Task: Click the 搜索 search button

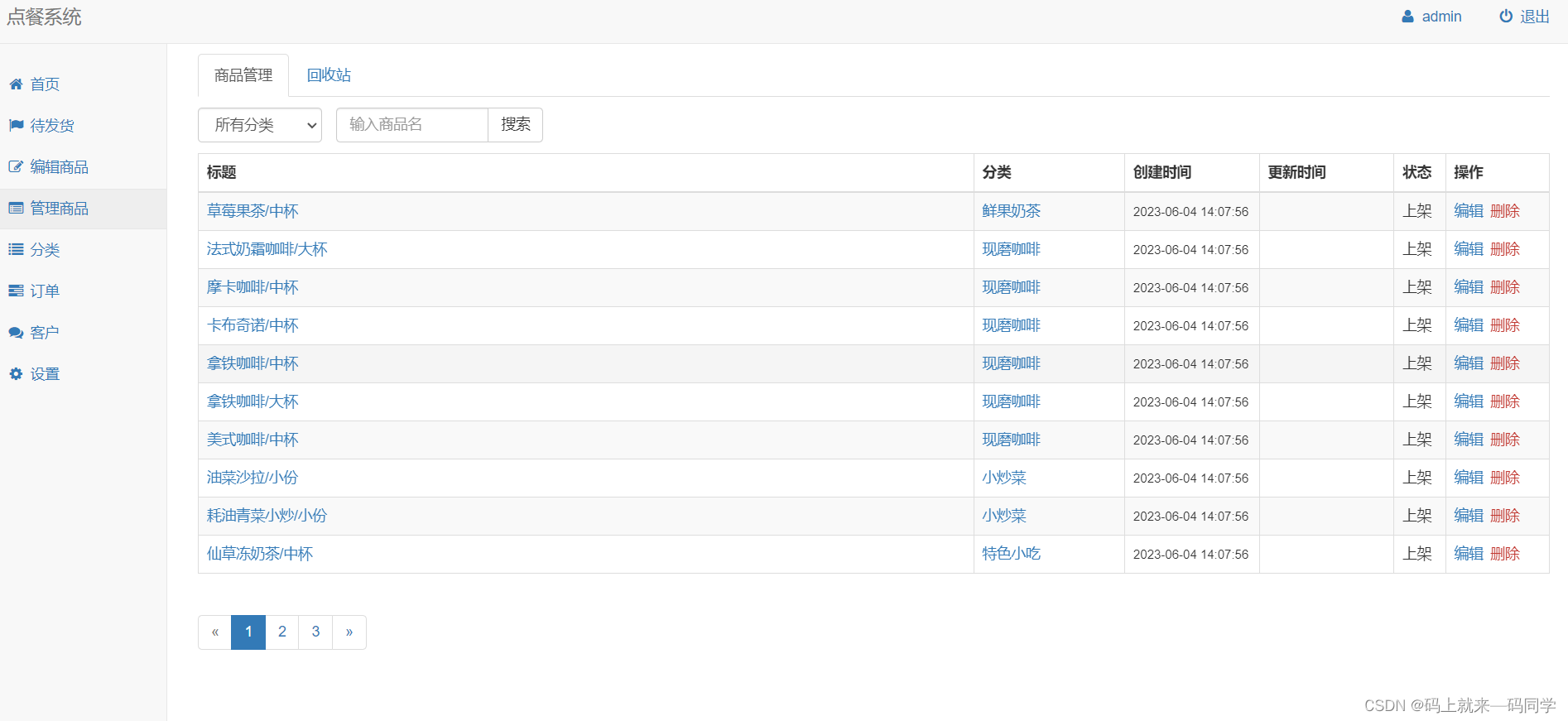Action: click(x=515, y=125)
